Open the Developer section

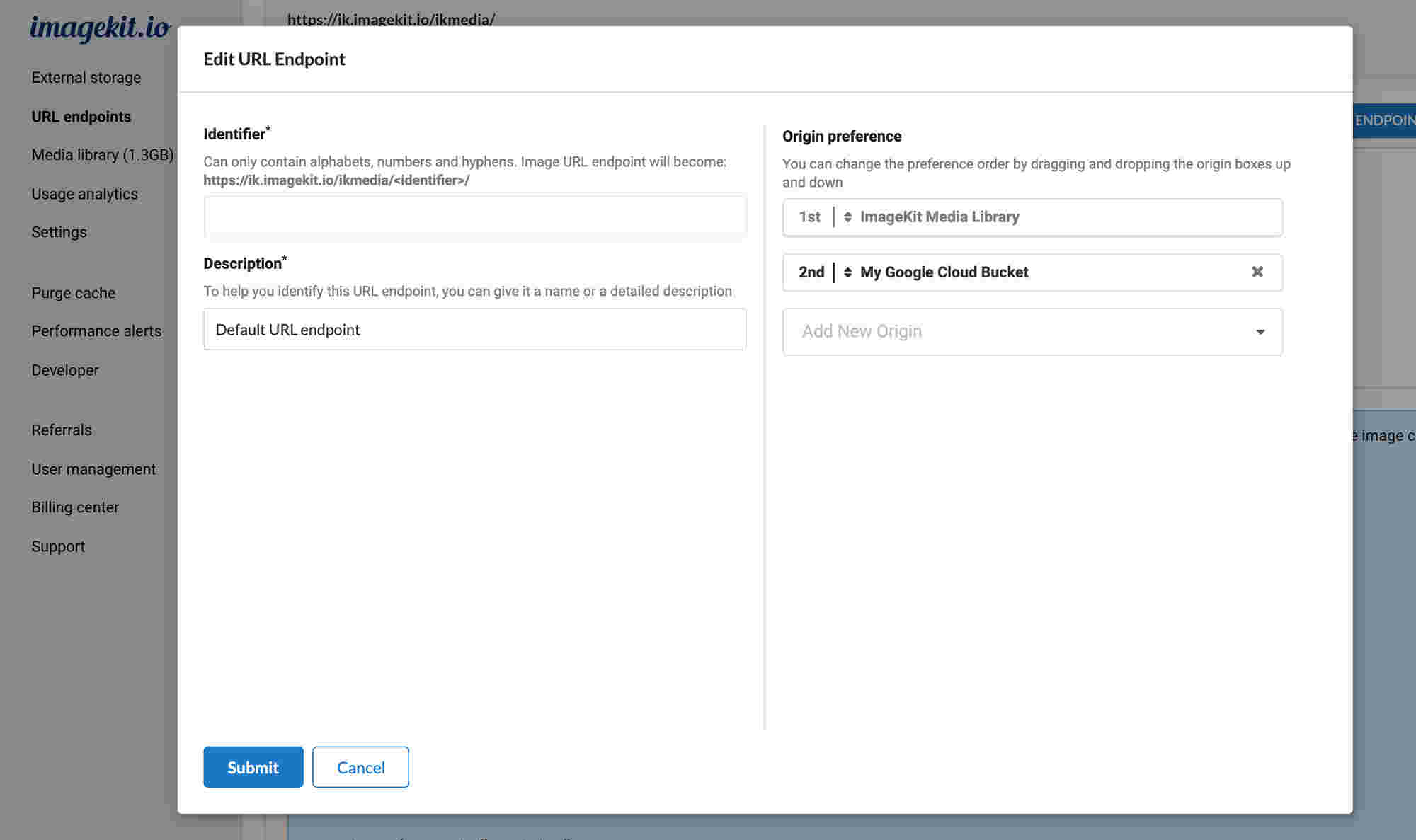(x=64, y=369)
